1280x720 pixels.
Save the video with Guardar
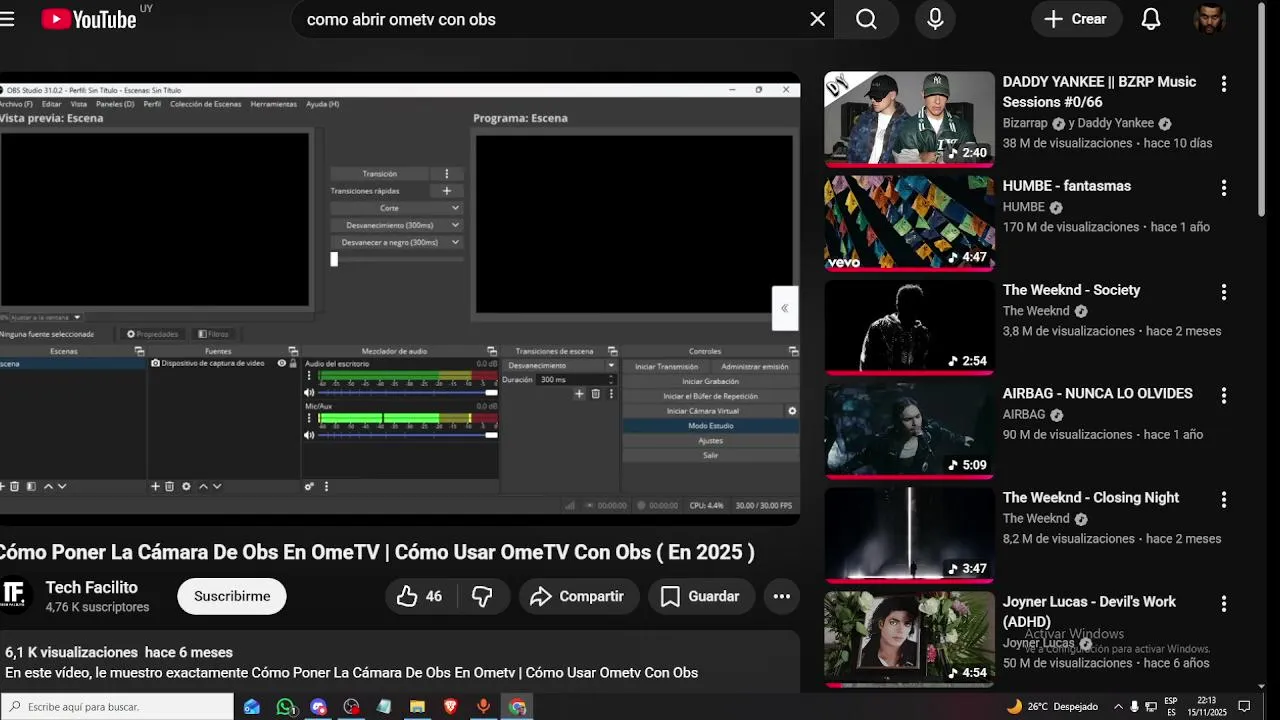point(700,596)
